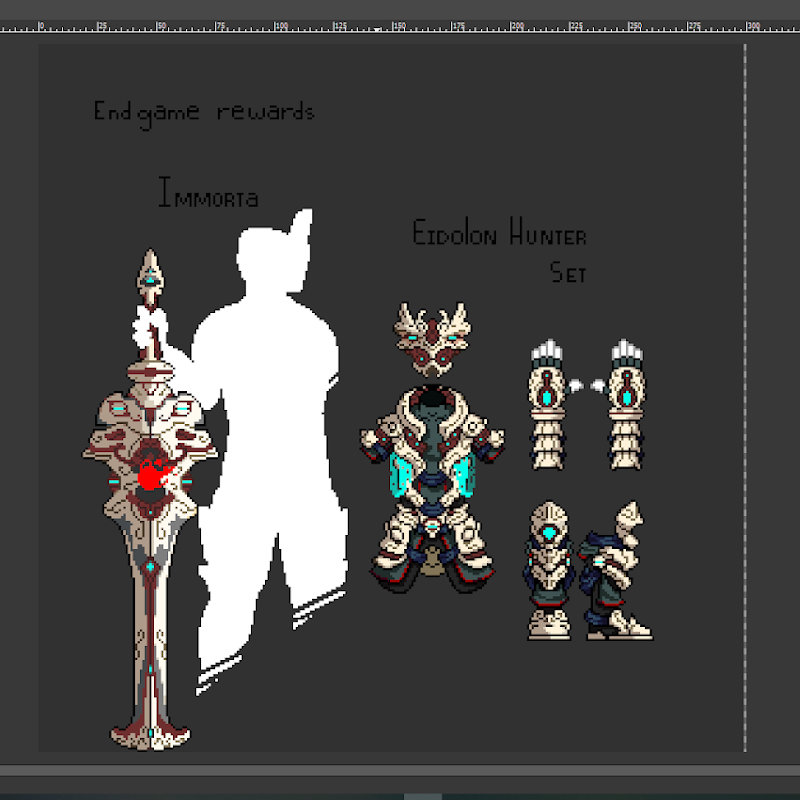This screenshot has height=800, width=800.
Task: Click the red orb on the Immorta sword
Action: click(x=152, y=476)
